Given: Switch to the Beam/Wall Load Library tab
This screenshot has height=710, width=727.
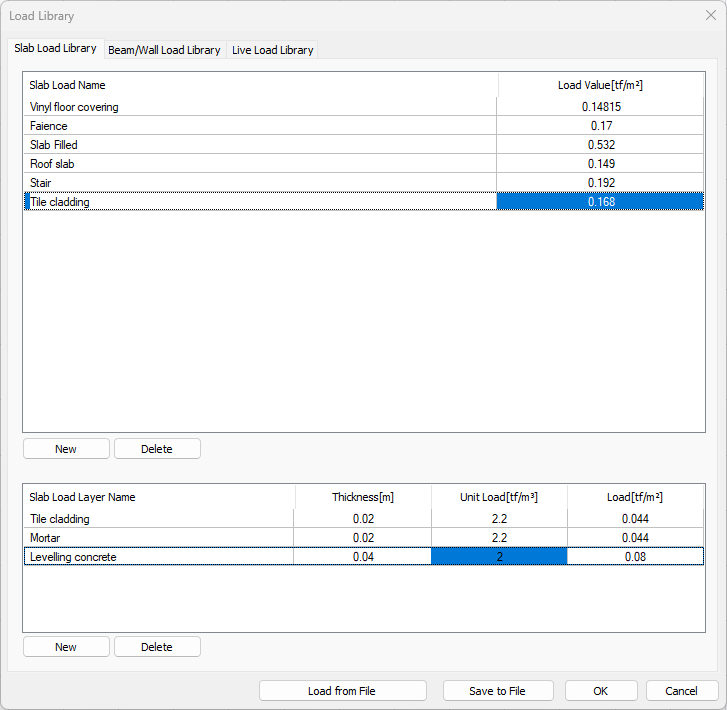Looking at the screenshot, I should [x=164, y=50].
